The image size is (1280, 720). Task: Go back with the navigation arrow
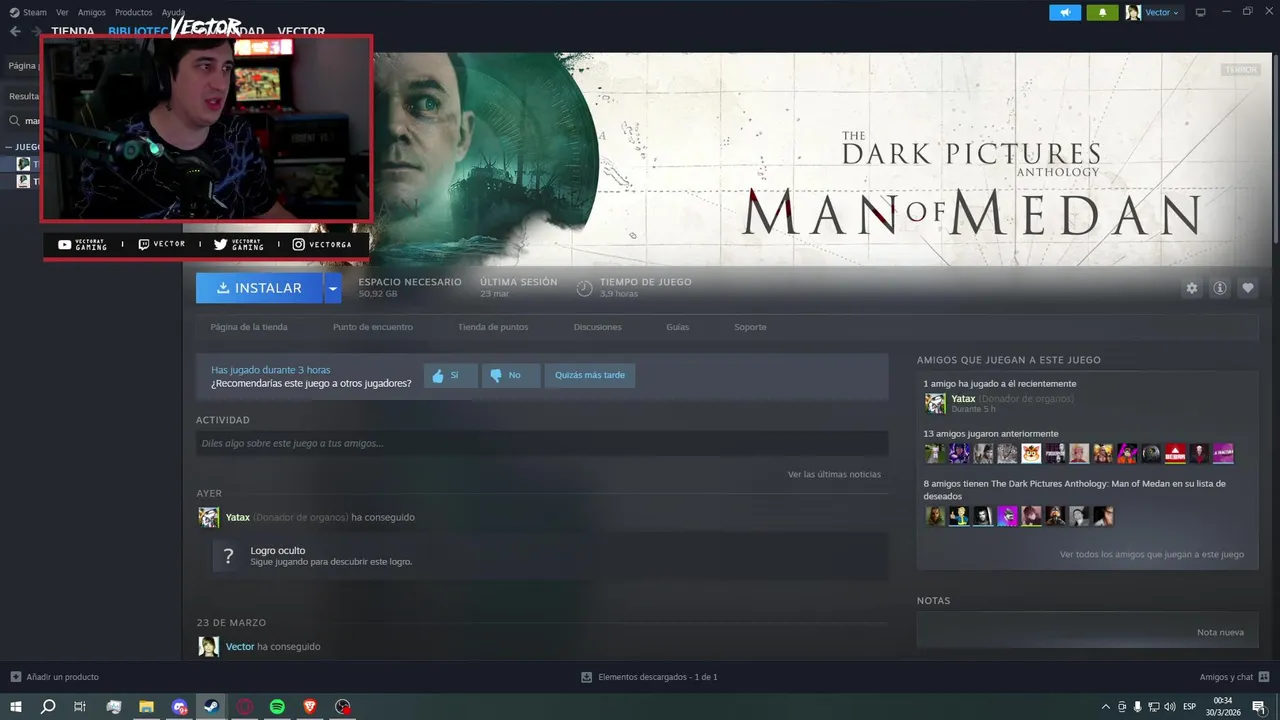[x=15, y=31]
